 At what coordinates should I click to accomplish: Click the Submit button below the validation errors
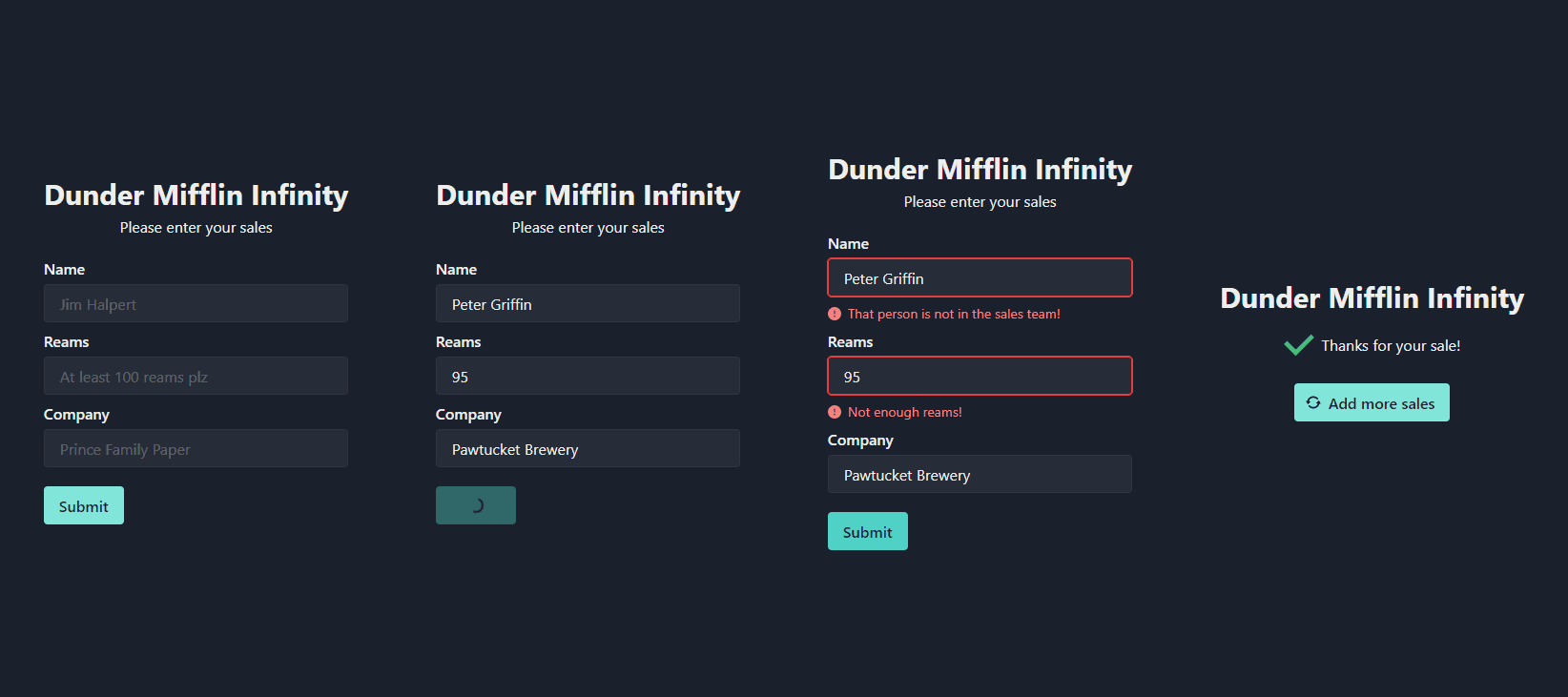click(868, 531)
